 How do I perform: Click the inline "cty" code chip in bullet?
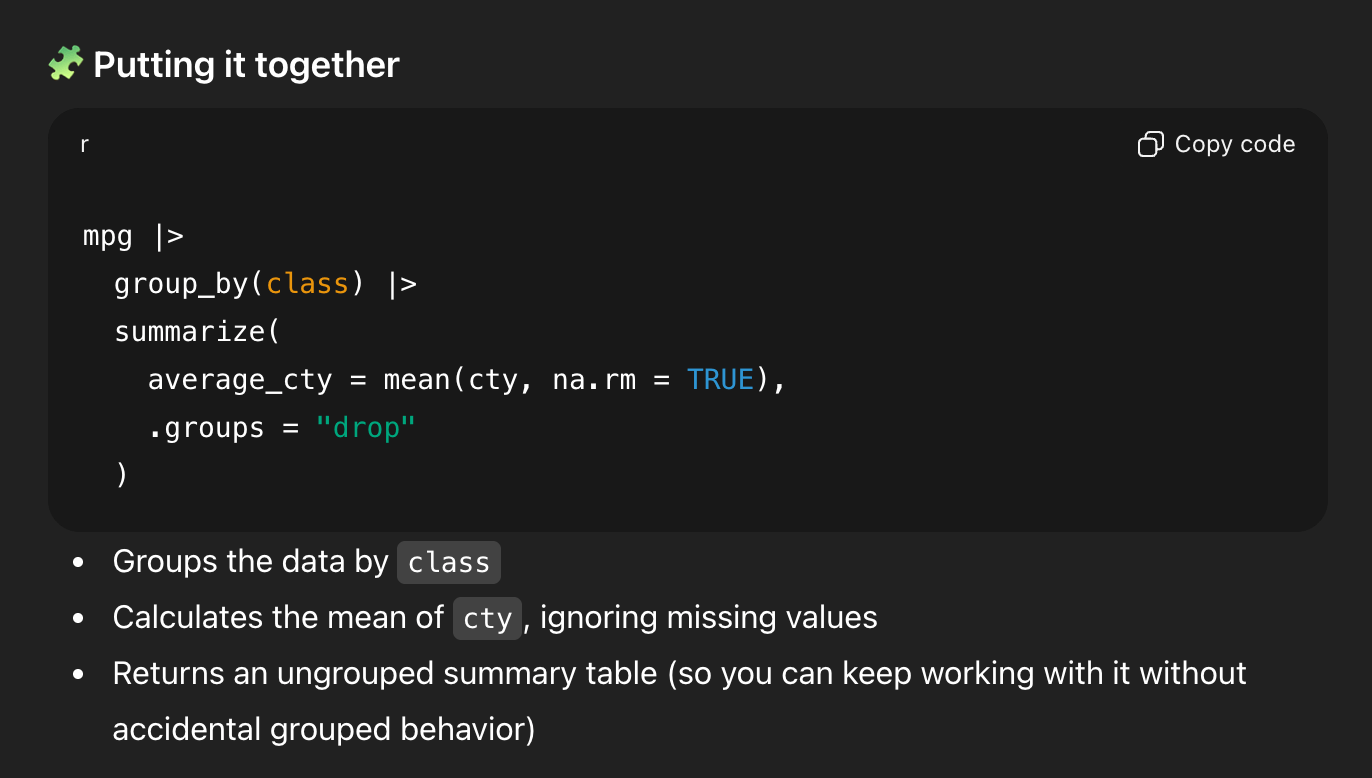click(x=488, y=618)
